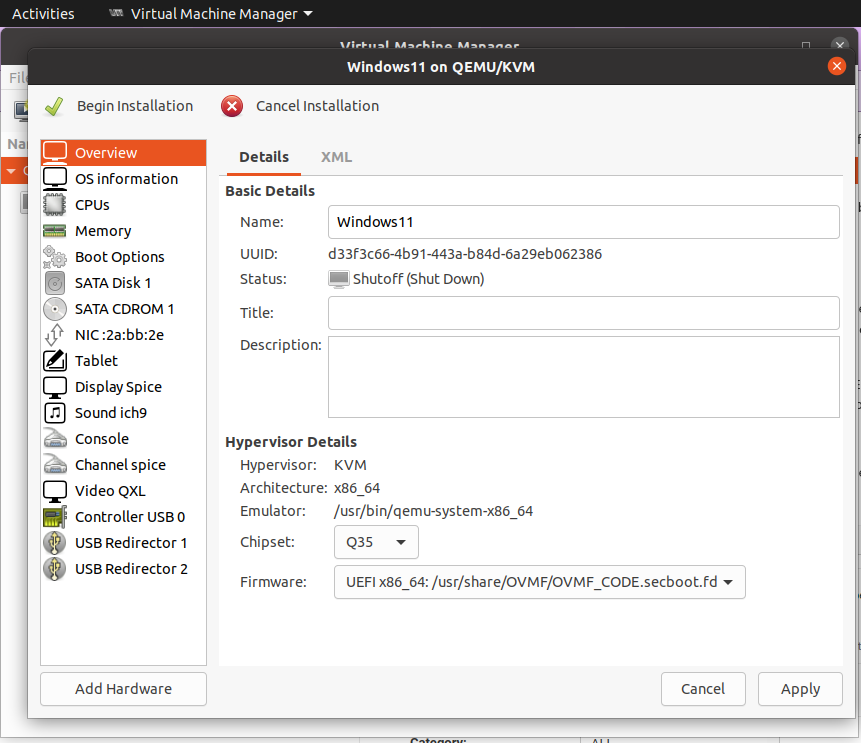The width and height of the screenshot is (861, 743).
Task: Open the Activities overview
Action: click(43, 14)
